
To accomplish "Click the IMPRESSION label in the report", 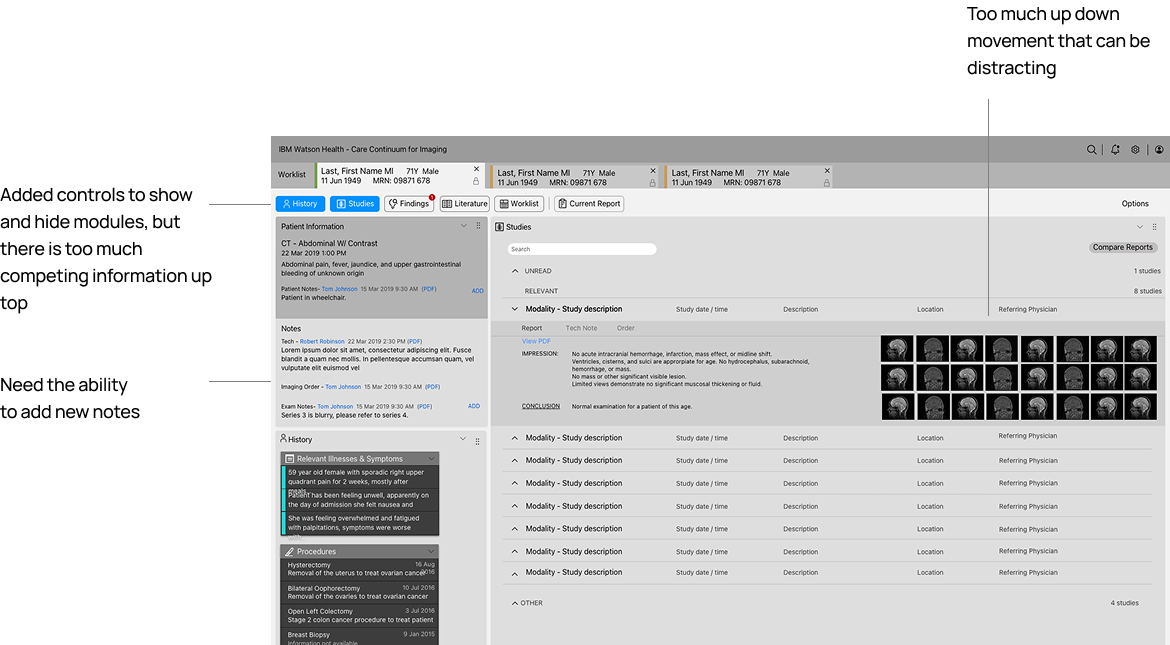I will [539, 354].
